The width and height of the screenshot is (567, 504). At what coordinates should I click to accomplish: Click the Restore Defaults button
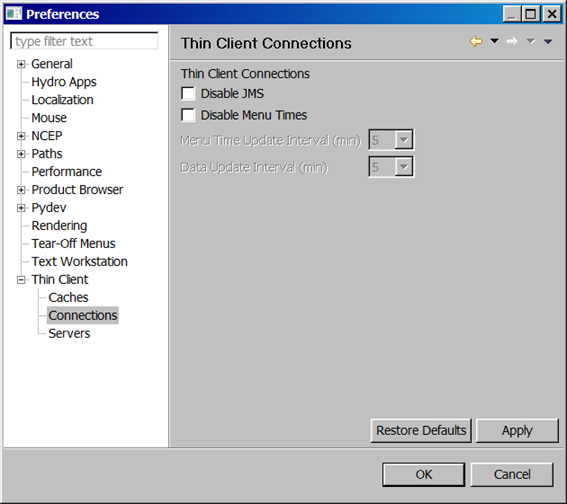pyautogui.click(x=421, y=431)
